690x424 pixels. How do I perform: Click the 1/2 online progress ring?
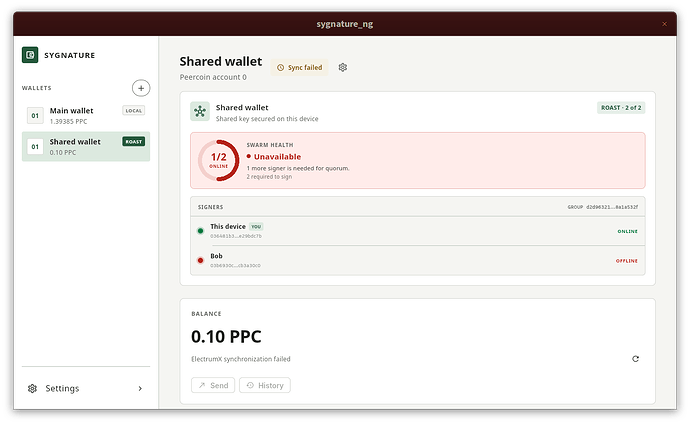click(218, 161)
